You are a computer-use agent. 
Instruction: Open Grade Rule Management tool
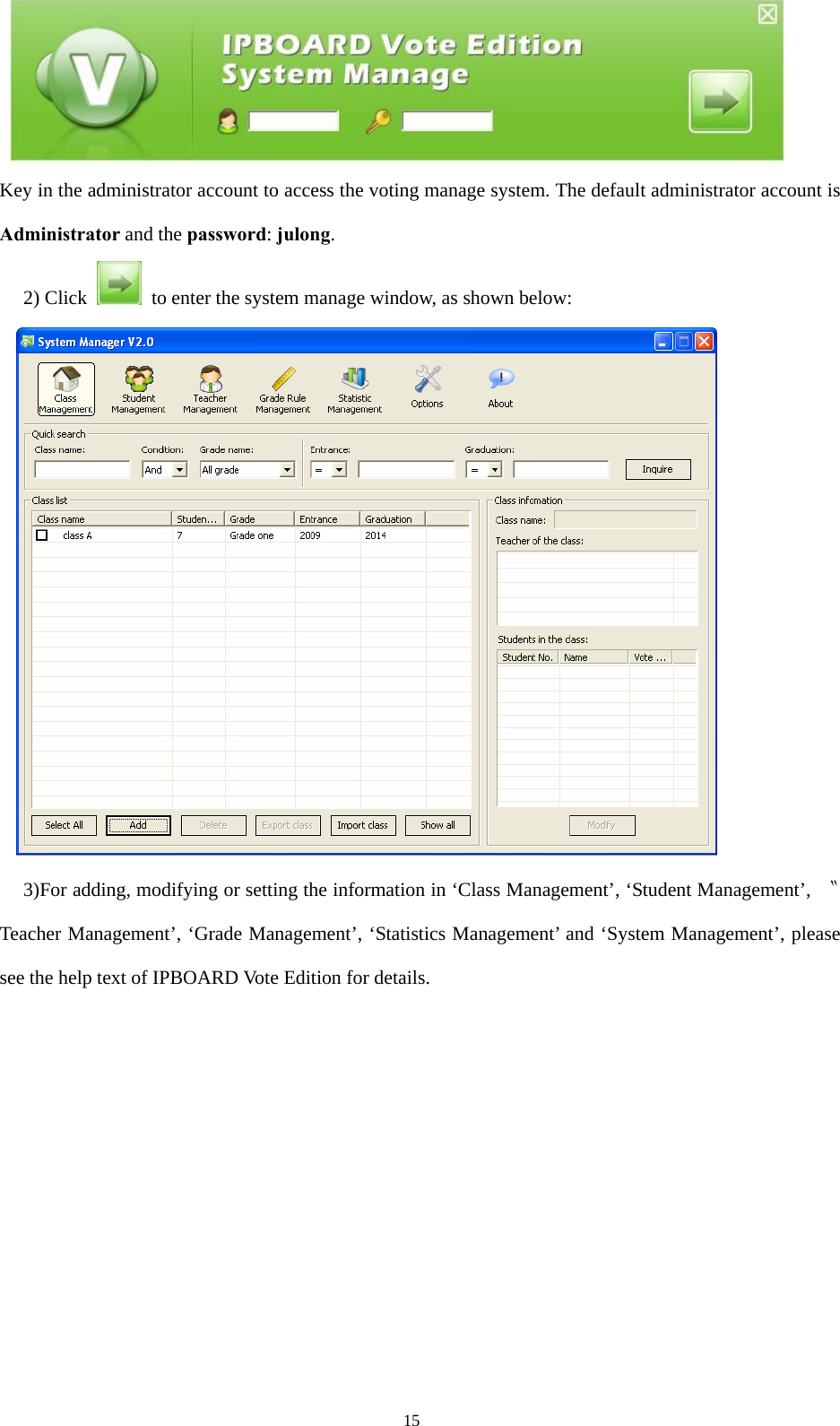coord(282,389)
